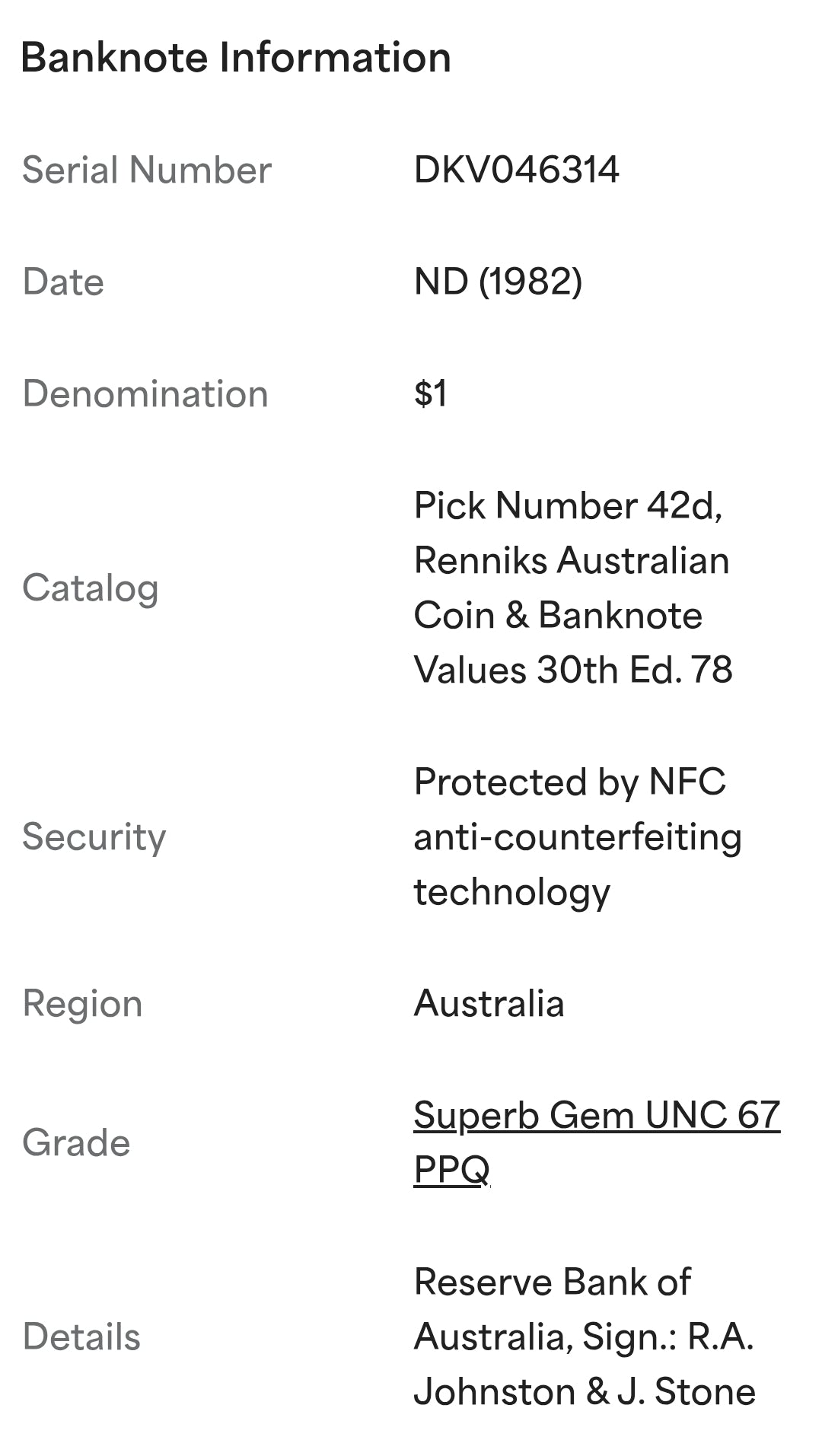Click the Details field label
This screenshot has height=1456, width=822.
coord(81,1337)
